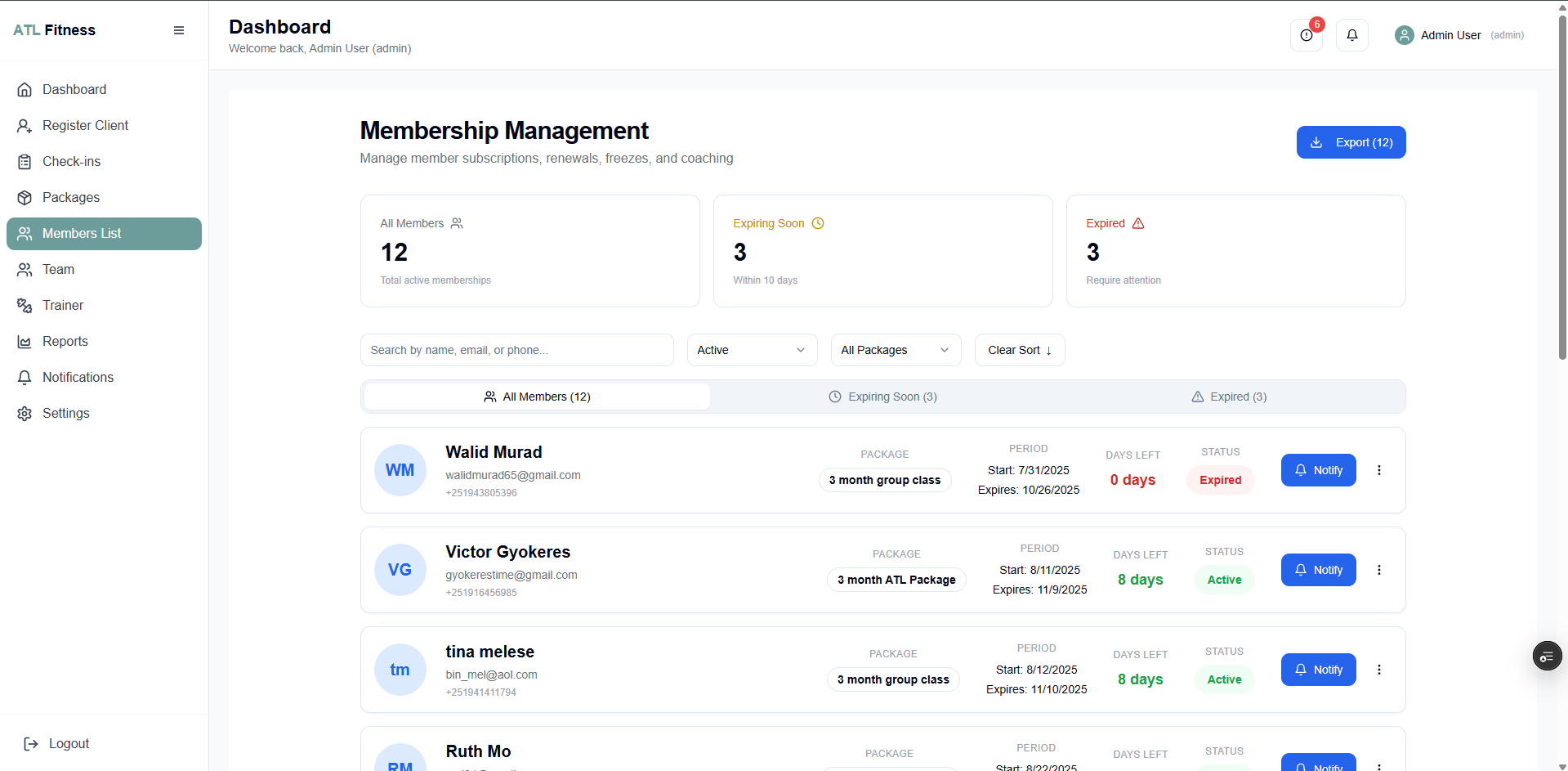Click the Admin User avatar icon

point(1405,35)
